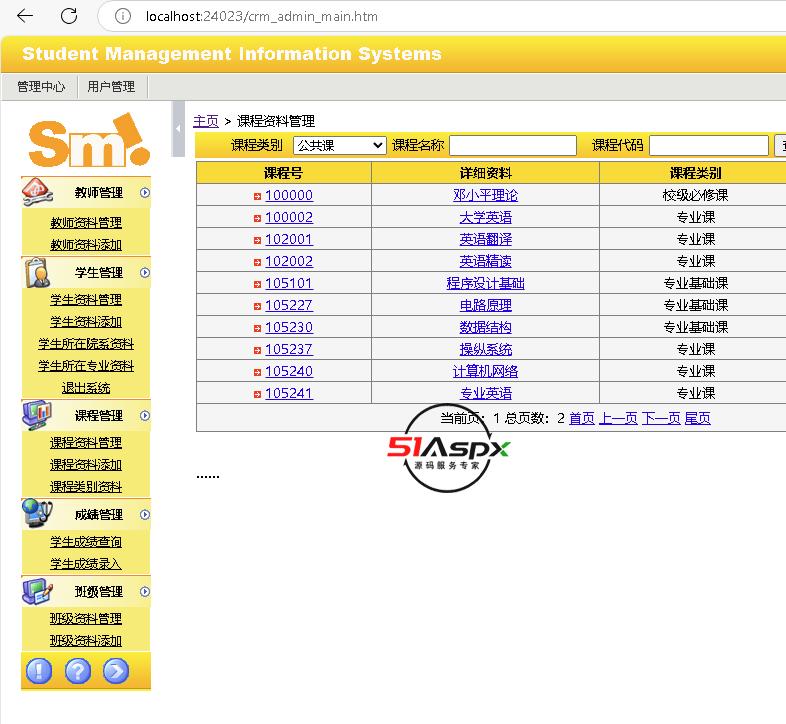786x724 pixels.
Task: Click the red arrow icon beside 105240
Action: point(257,372)
